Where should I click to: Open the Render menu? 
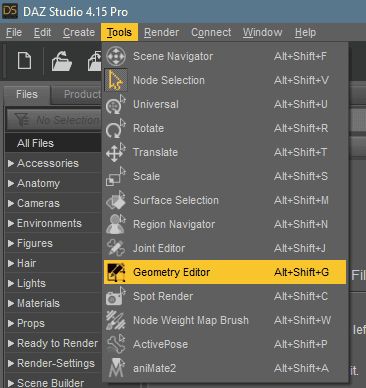pos(161,32)
